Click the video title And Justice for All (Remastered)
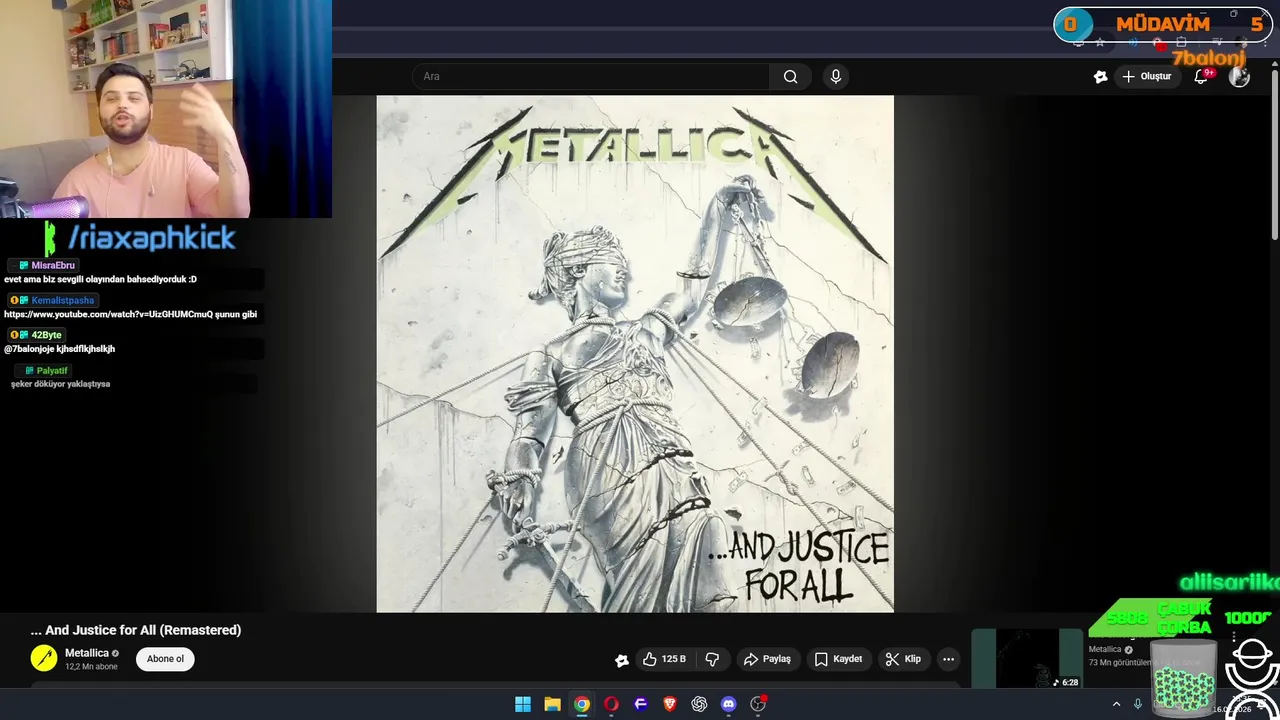Viewport: 1280px width, 720px height. tap(136, 630)
